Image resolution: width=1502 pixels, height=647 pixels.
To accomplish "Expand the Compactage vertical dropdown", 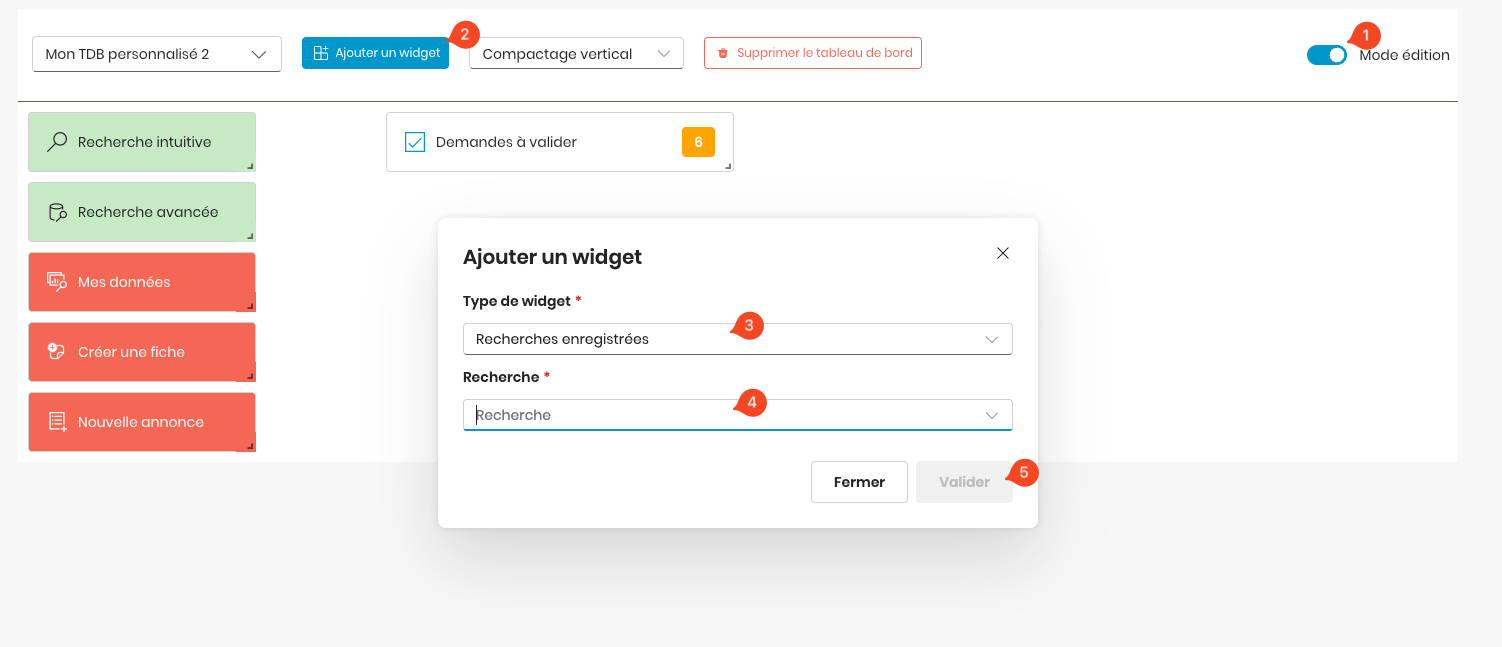I will click(x=576, y=54).
